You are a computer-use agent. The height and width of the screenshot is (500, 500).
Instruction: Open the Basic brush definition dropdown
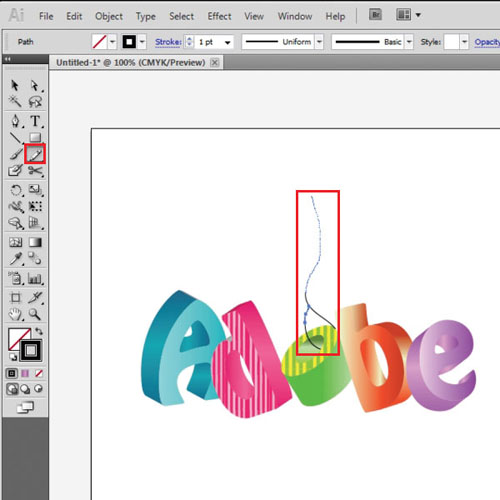click(x=409, y=42)
